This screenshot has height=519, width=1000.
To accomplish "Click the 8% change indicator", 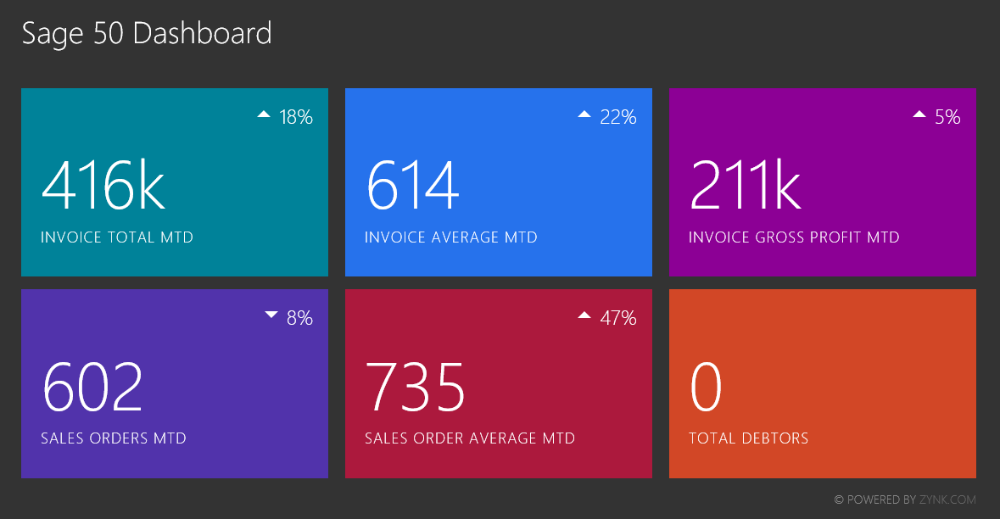I will tap(300, 318).
